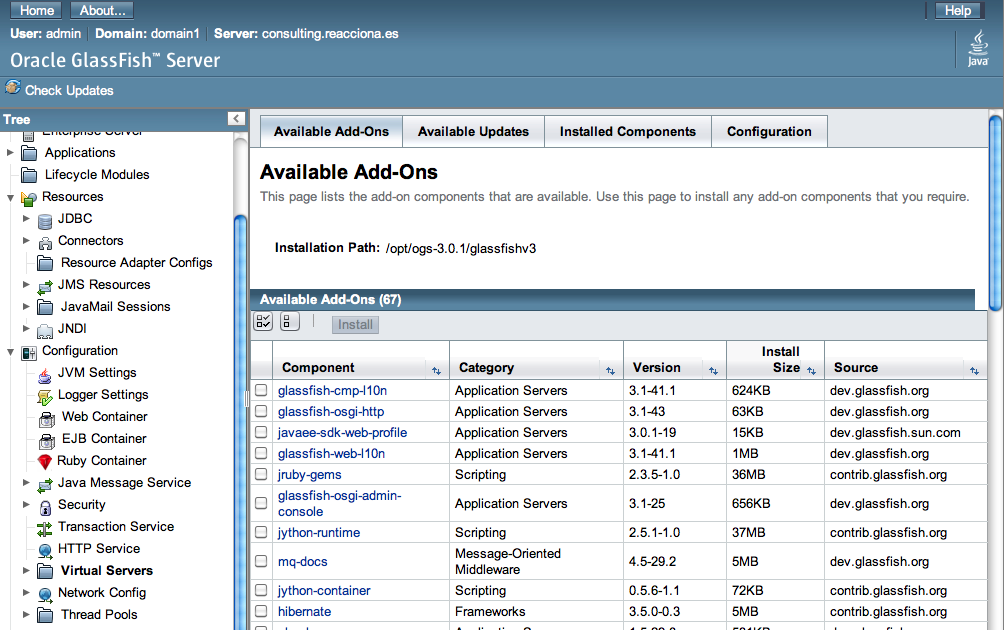The image size is (1004, 630).
Task: Collapse the Resources tree node
Action: point(10,198)
